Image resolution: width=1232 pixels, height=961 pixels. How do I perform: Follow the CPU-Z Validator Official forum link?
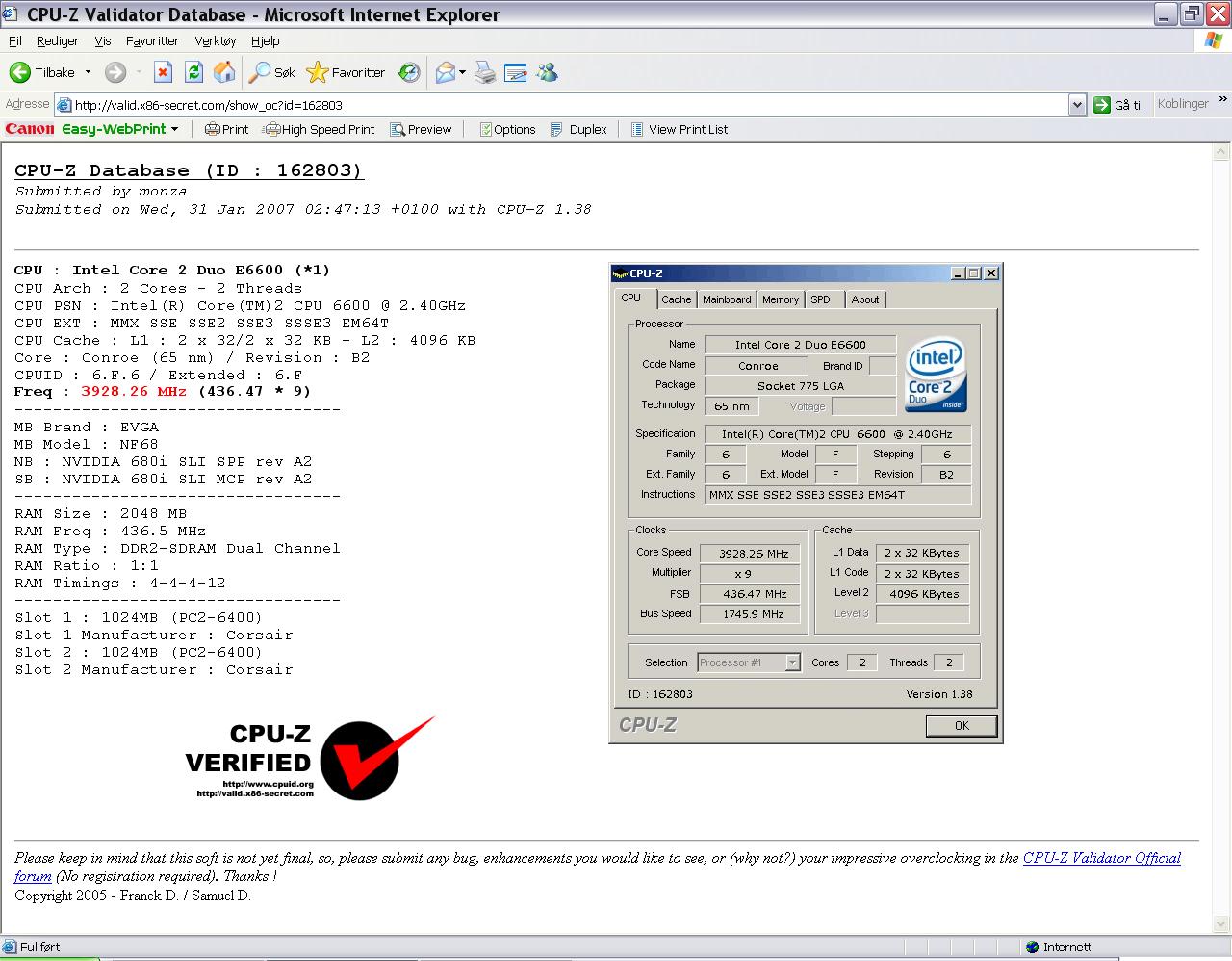(1102, 858)
